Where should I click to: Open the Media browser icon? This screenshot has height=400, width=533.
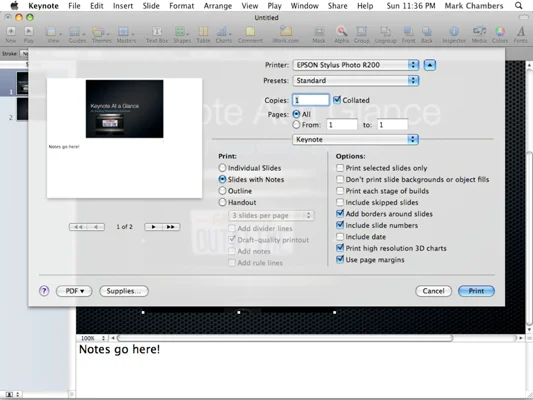click(x=479, y=32)
